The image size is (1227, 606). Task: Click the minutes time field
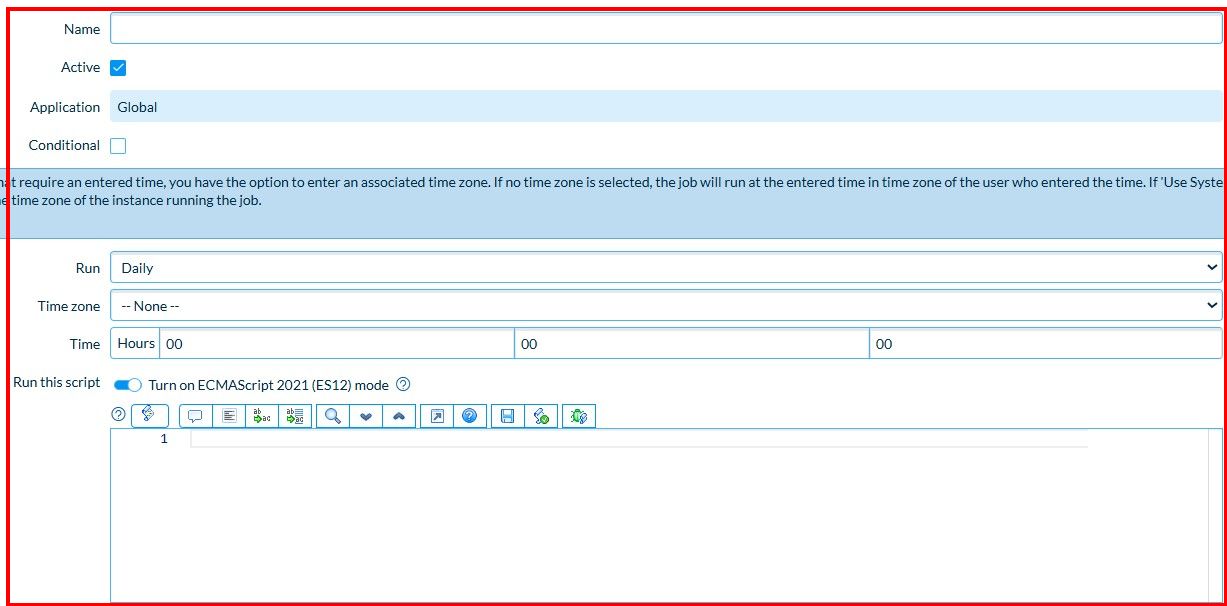click(692, 343)
